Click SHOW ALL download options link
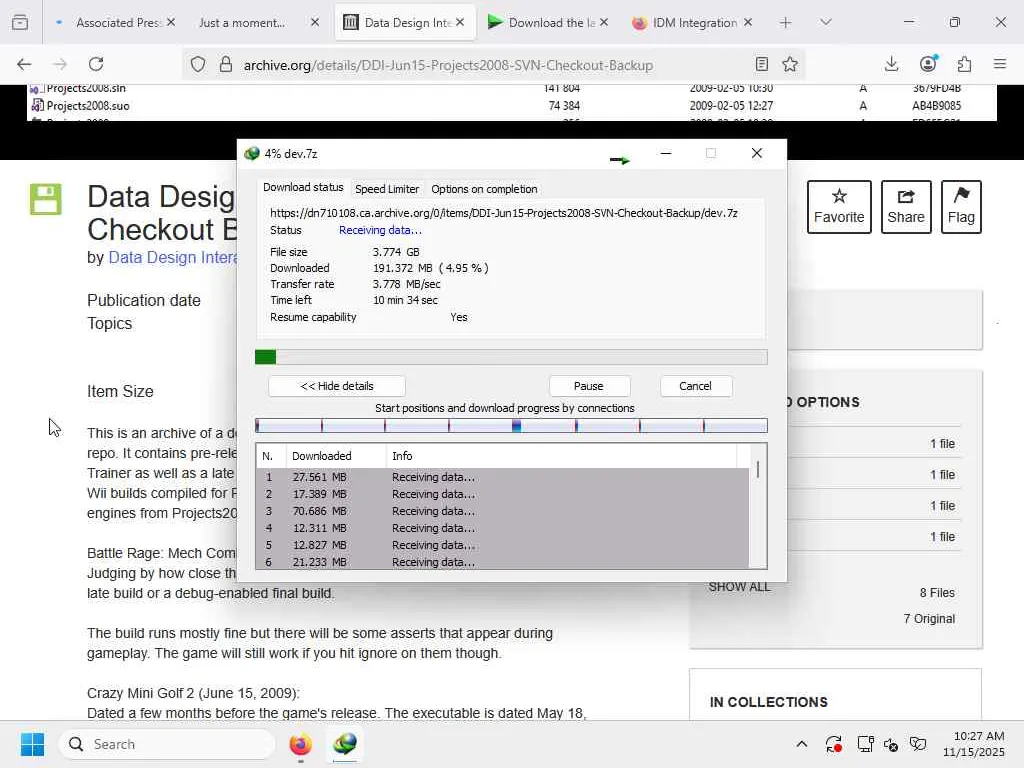Screen dimensions: 1024x768 coord(739,586)
